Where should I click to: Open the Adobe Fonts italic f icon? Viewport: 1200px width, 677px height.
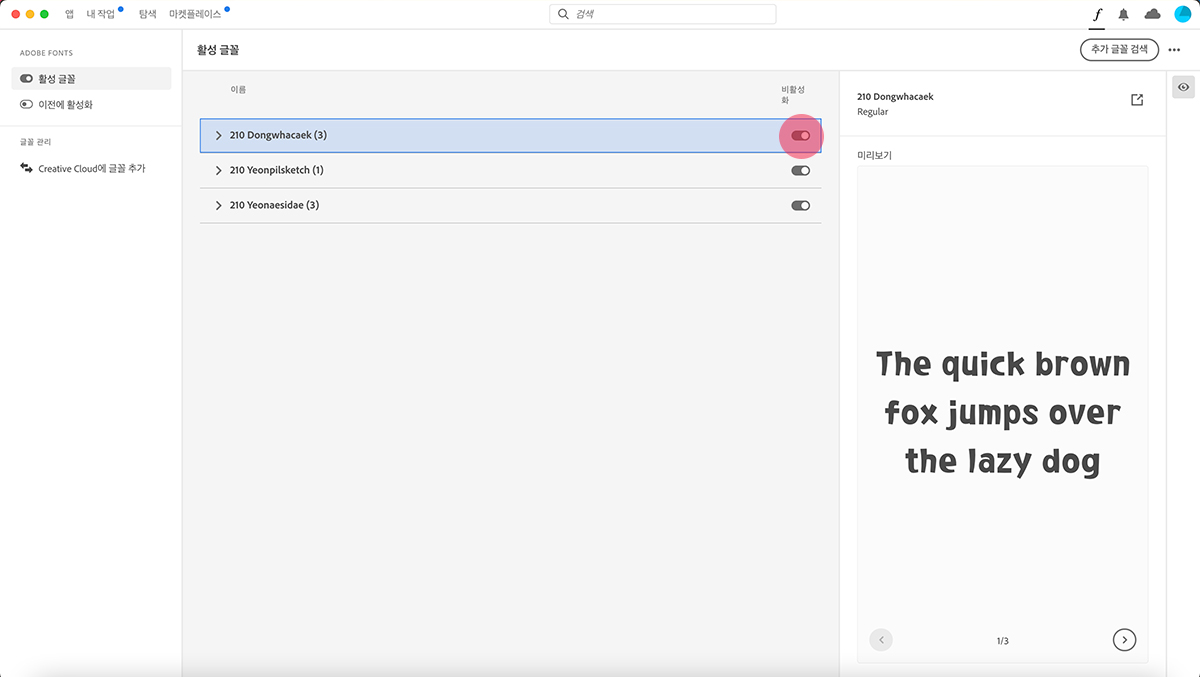[x=1097, y=14]
